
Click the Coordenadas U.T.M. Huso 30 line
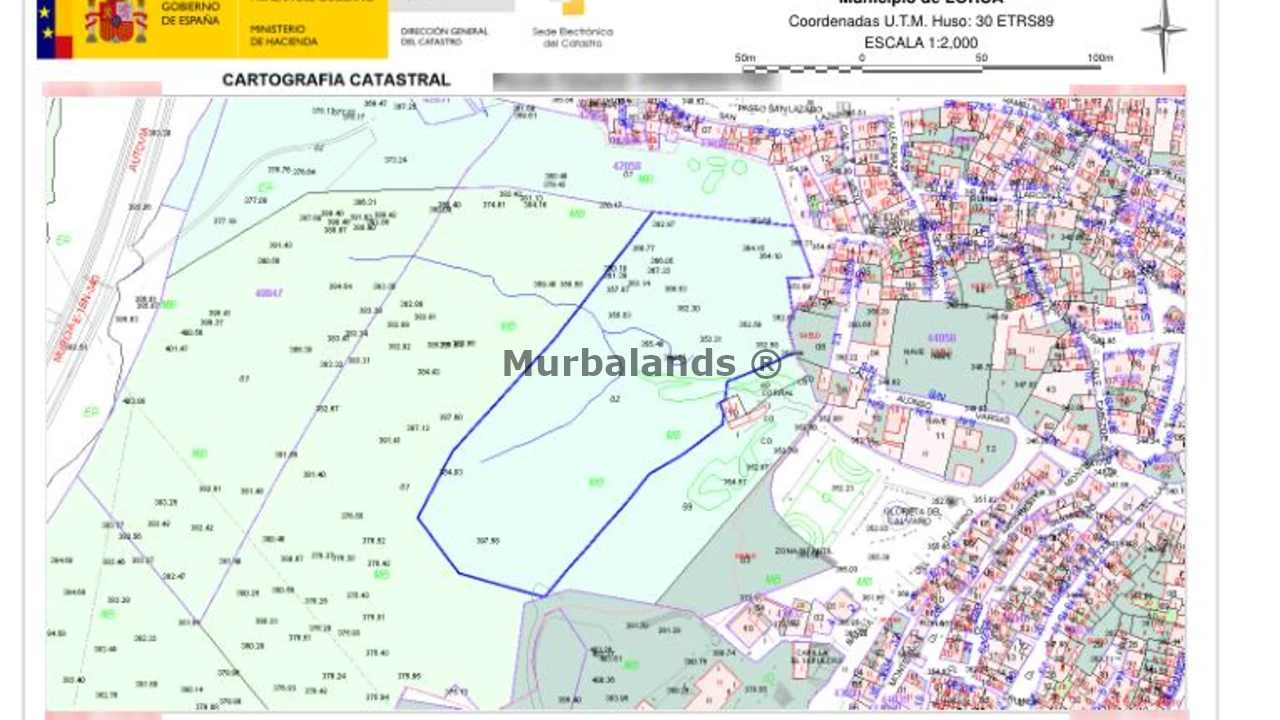pyautogui.click(x=920, y=21)
